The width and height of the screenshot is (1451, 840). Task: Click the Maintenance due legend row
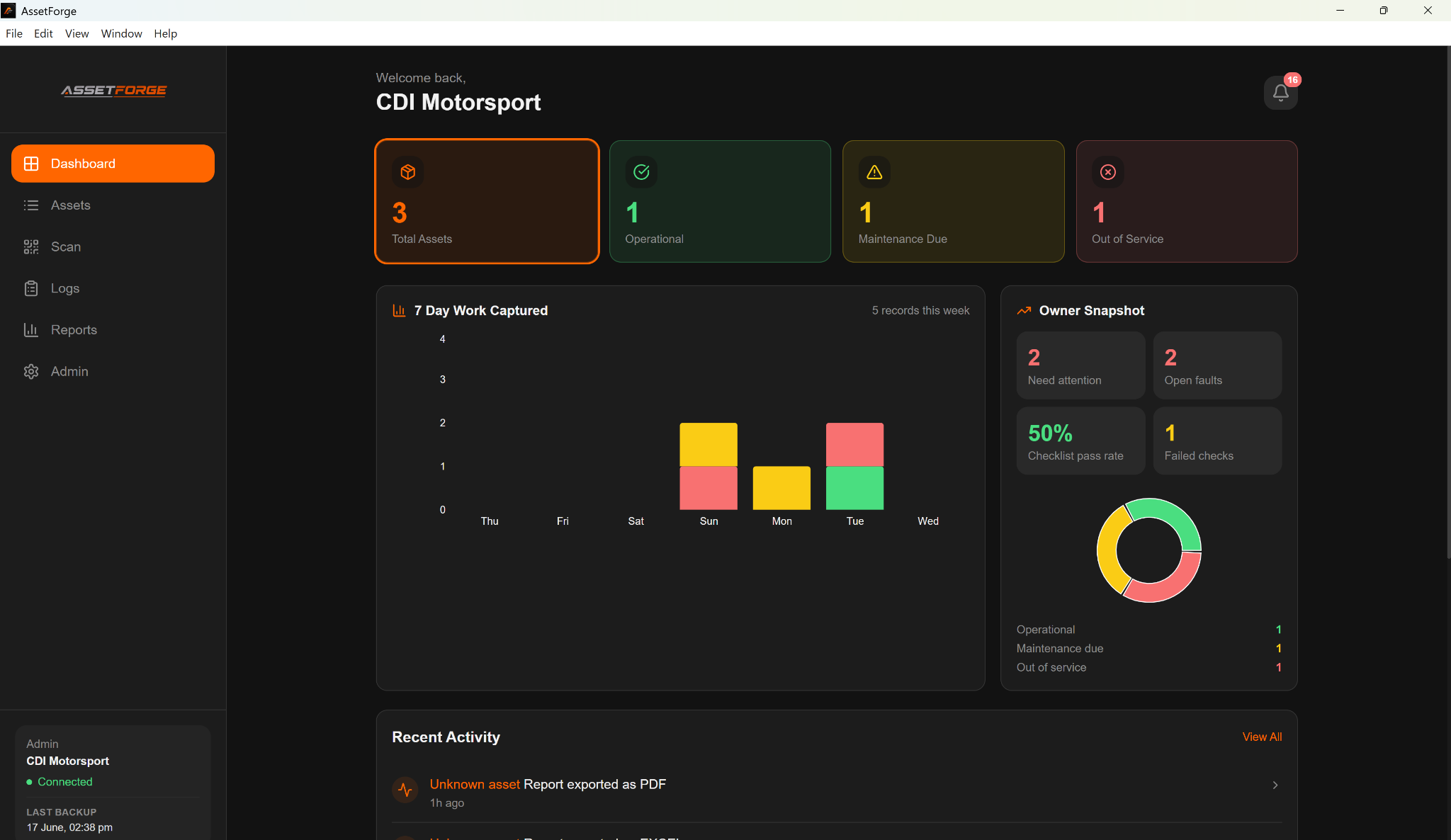[1148, 649]
